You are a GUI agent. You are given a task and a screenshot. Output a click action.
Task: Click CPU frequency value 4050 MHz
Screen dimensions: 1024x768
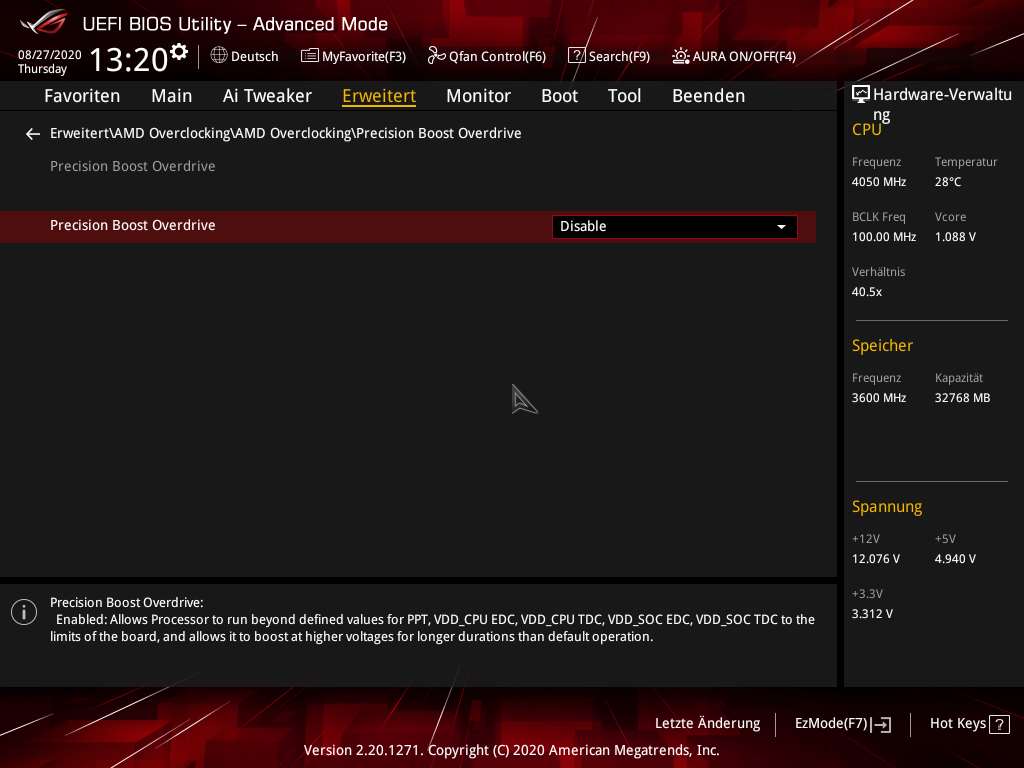[x=878, y=182]
